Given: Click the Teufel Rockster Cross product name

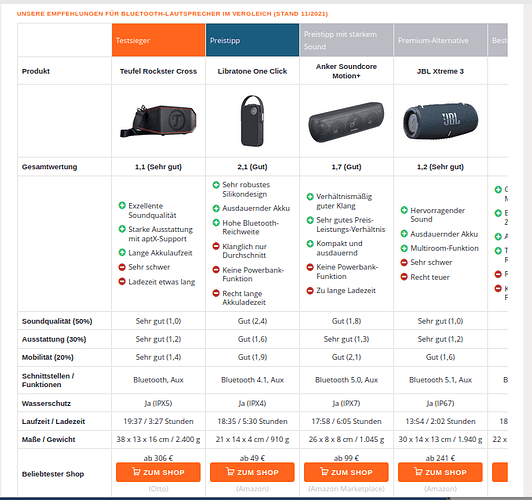Looking at the screenshot, I should [x=158, y=71].
